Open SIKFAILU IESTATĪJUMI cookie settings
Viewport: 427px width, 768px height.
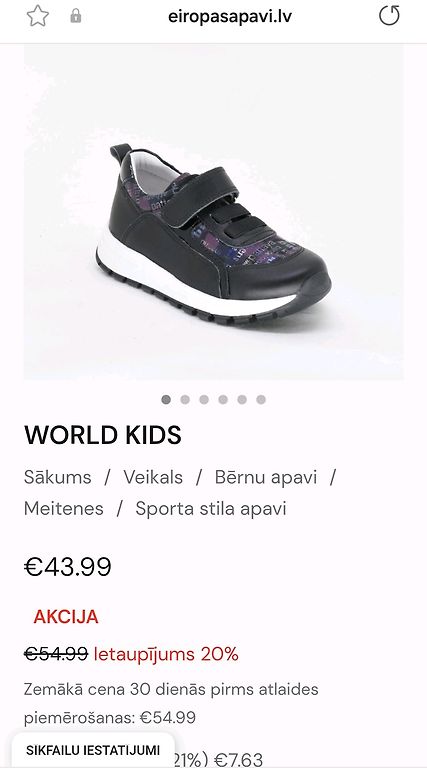coord(93,750)
